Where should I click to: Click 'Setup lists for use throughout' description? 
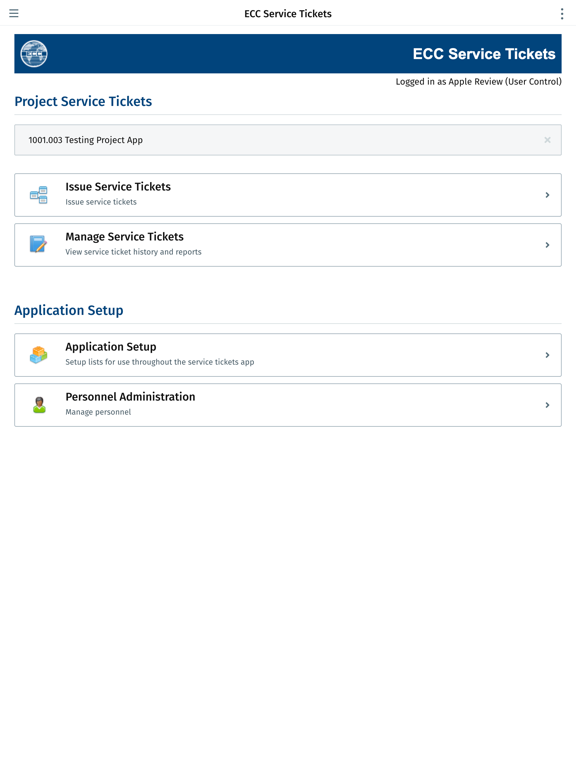pos(160,362)
